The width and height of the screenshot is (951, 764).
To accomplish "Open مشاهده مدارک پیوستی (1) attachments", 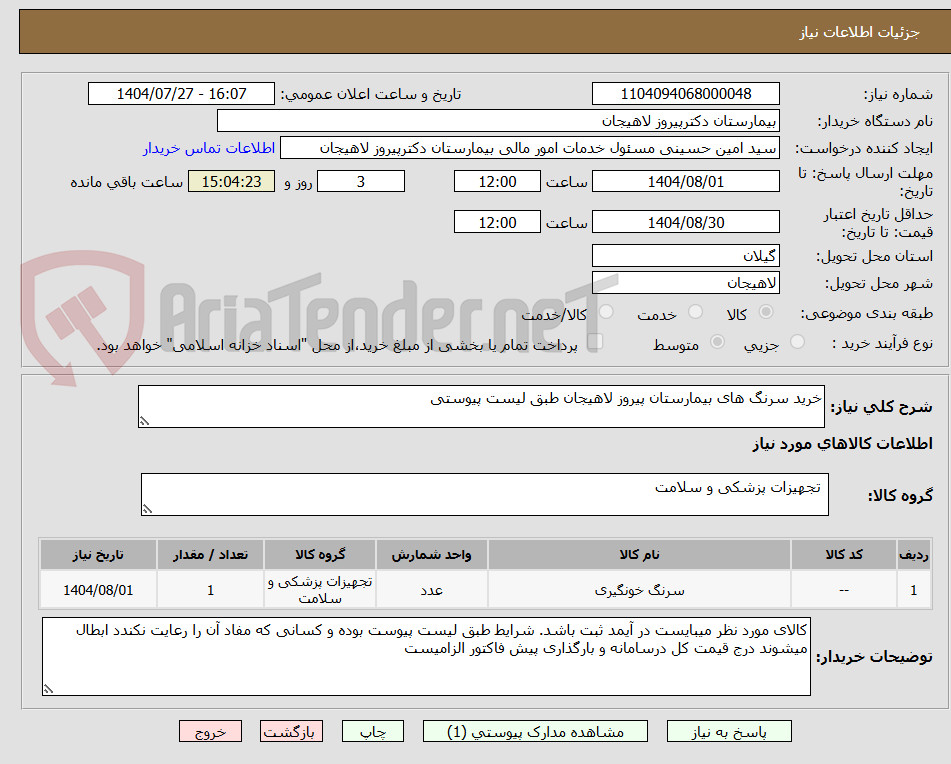I will (535, 731).
